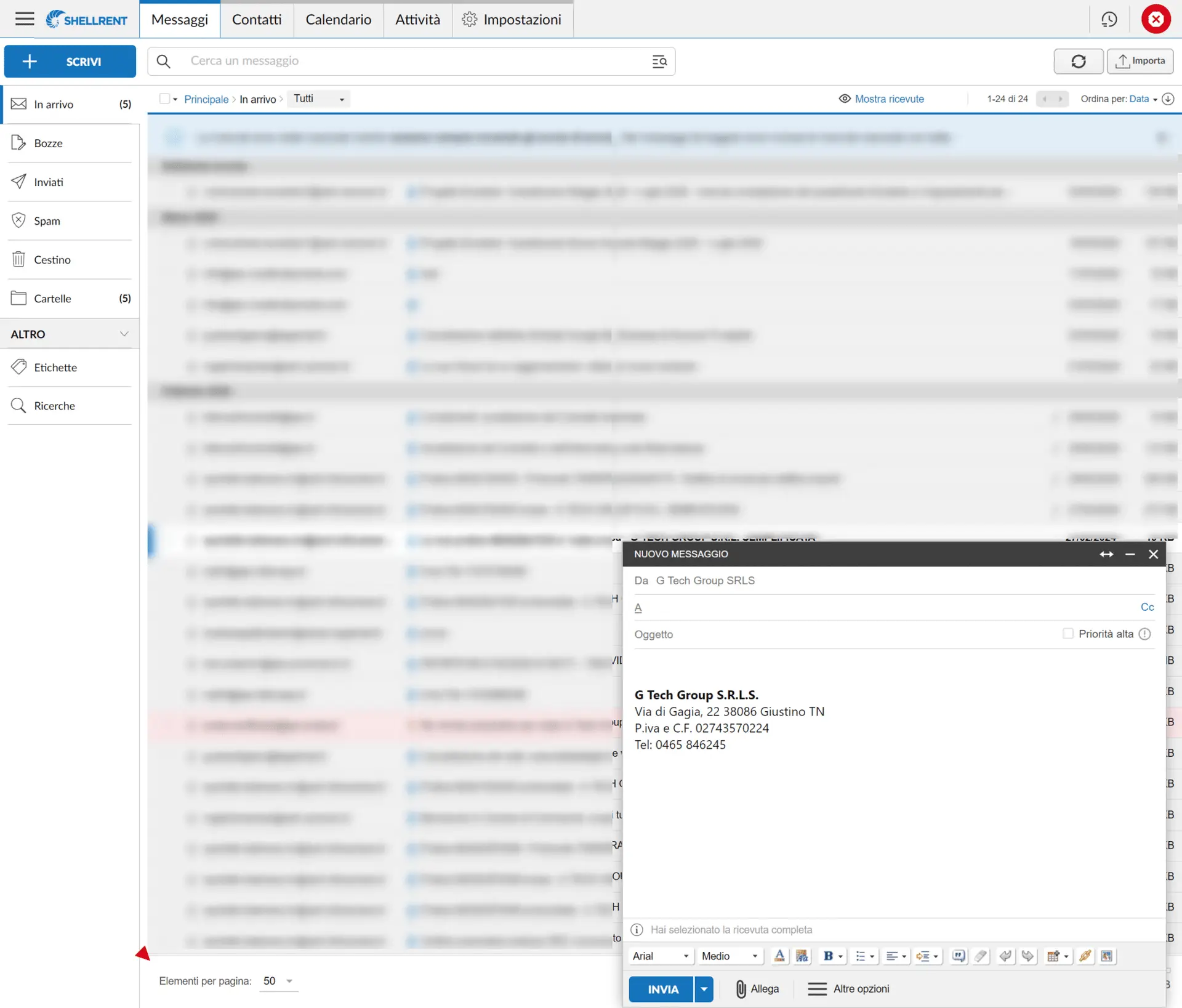Image resolution: width=1182 pixels, height=1008 pixels.
Task: Open the activity history clock icon
Action: coord(1109,19)
